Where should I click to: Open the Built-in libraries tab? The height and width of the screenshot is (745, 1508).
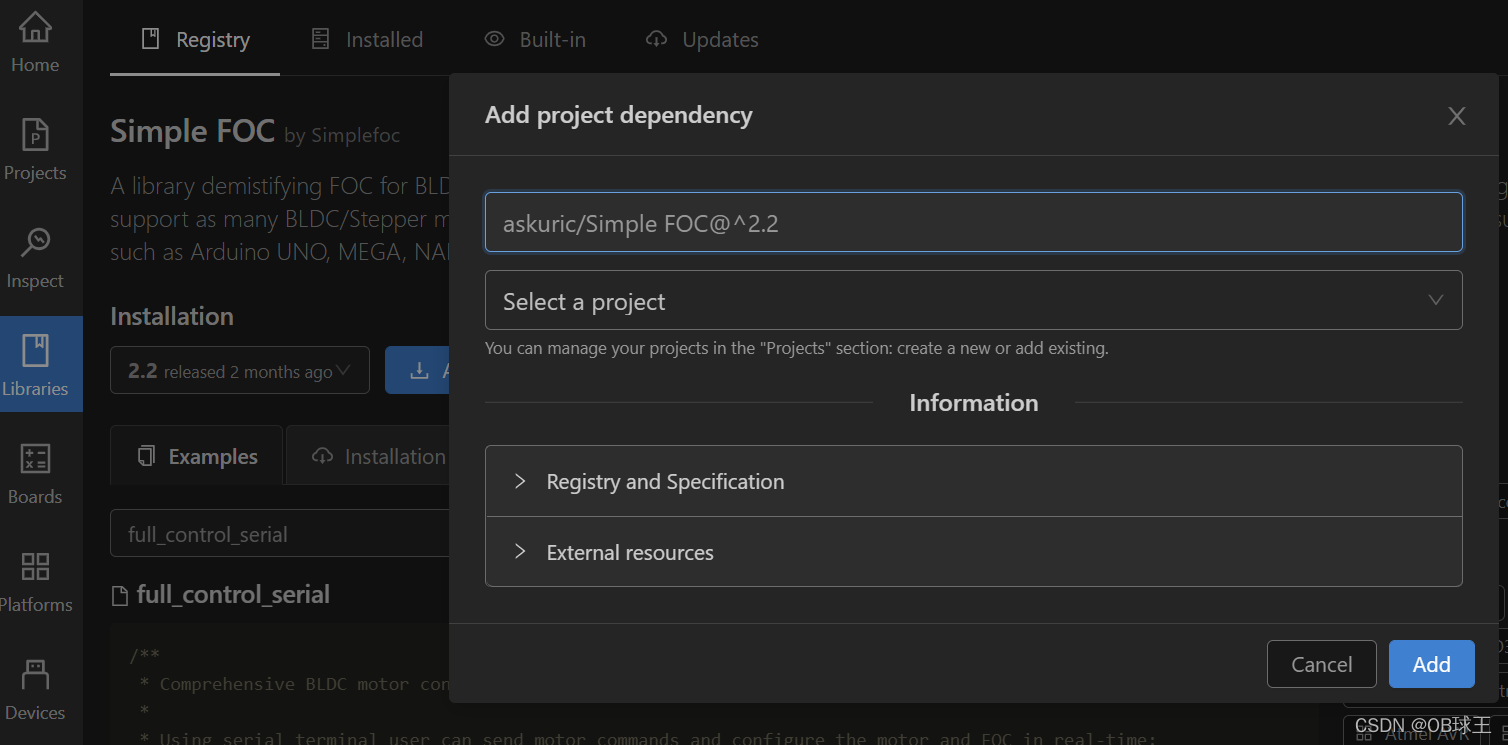pos(534,39)
